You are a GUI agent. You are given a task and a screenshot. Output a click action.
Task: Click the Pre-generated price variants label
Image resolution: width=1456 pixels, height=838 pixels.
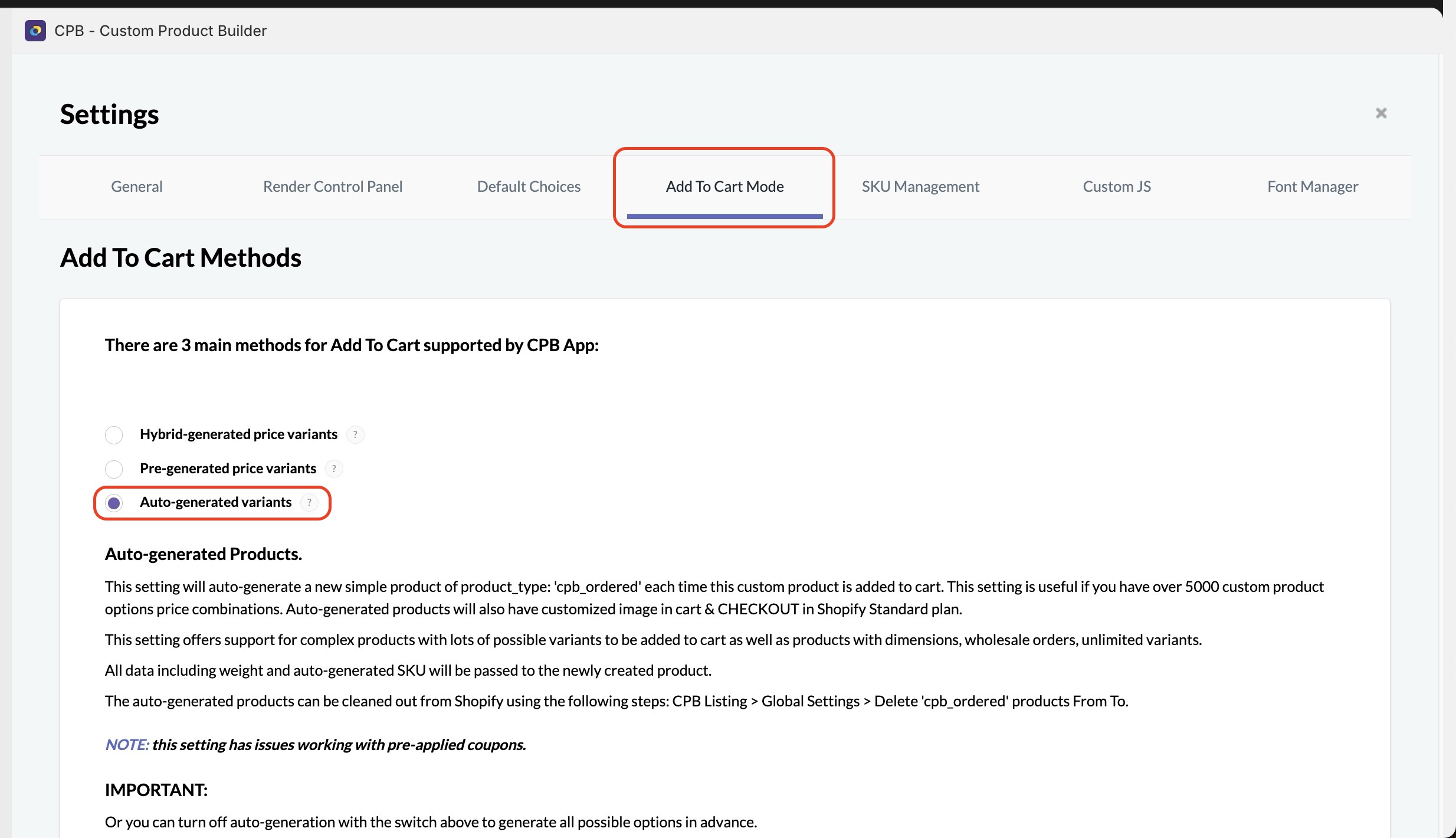click(228, 469)
